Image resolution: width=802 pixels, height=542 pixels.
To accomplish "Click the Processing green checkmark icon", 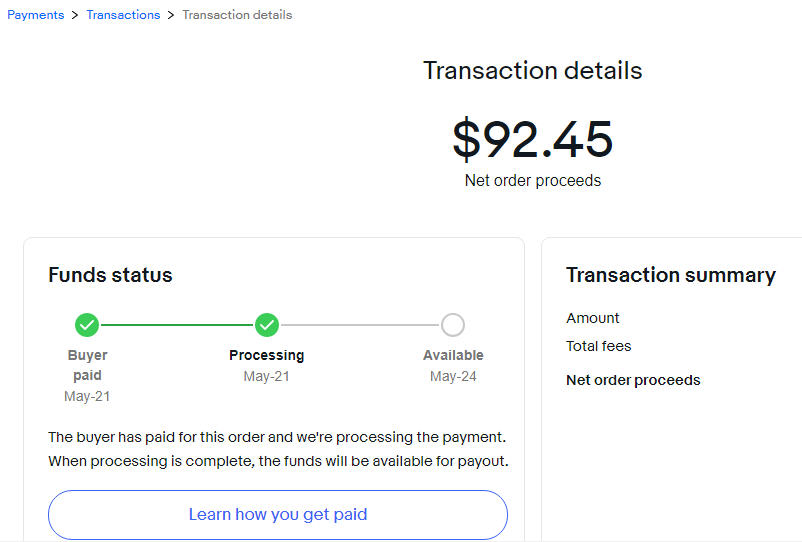I will [266, 325].
